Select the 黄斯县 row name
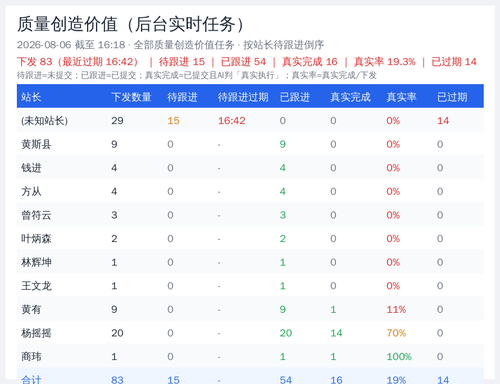Image resolution: width=500 pixels, height=384 pixels. [x=36, y=144]
